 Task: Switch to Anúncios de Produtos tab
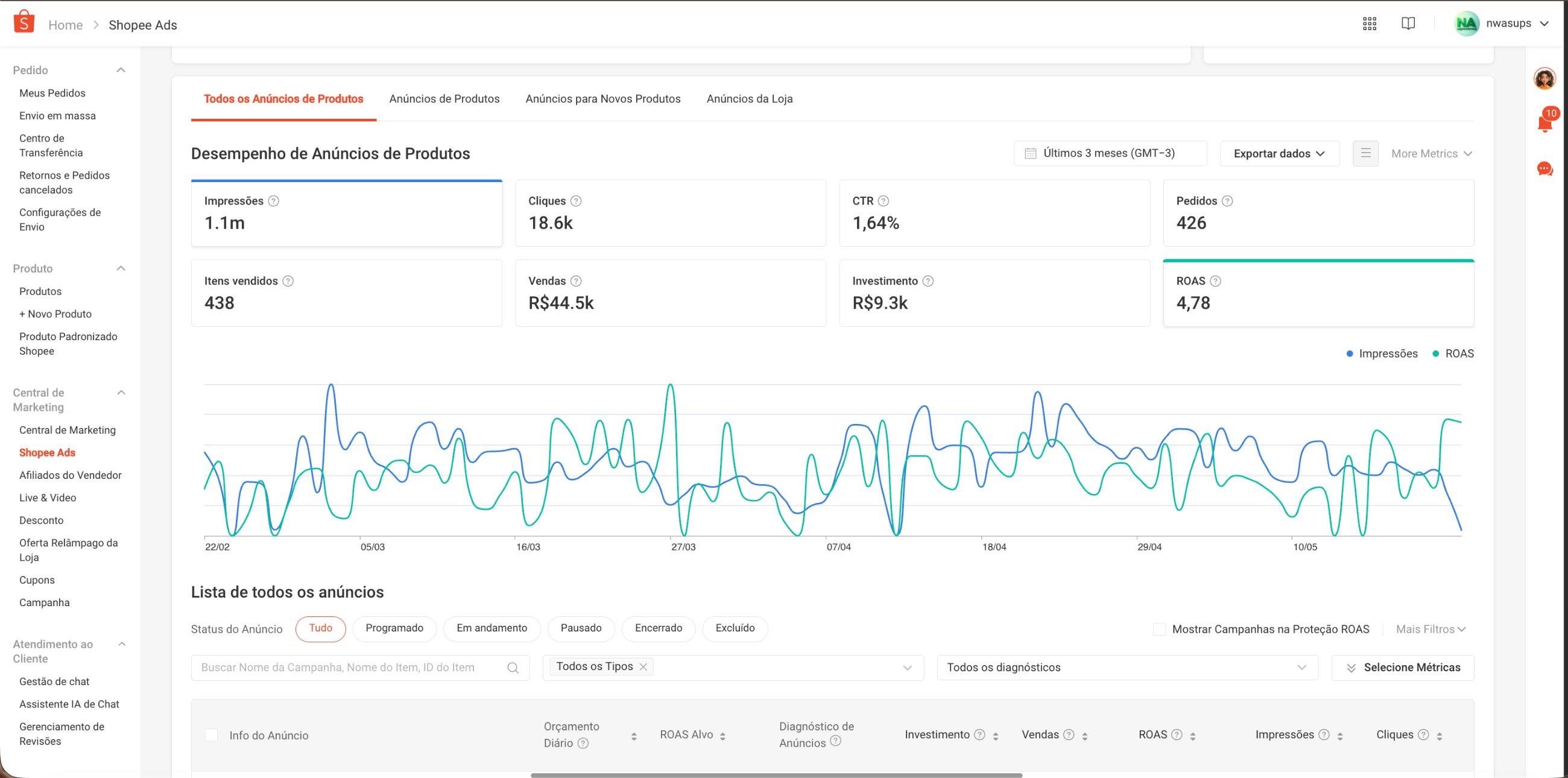click(444, 99)
